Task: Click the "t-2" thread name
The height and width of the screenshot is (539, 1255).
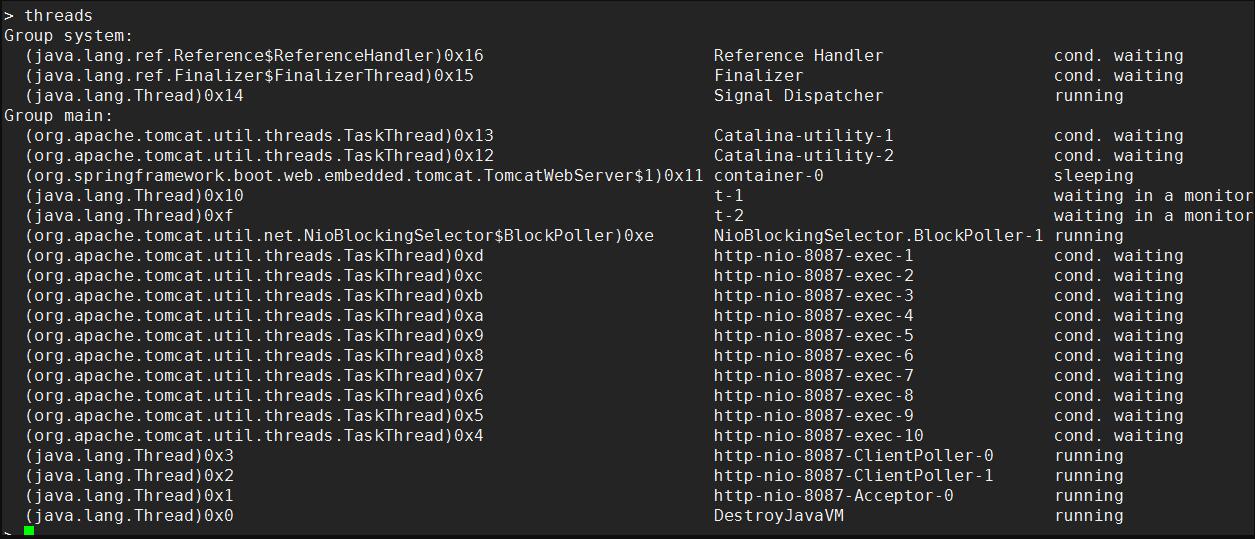Action: [x=728, y=215]
